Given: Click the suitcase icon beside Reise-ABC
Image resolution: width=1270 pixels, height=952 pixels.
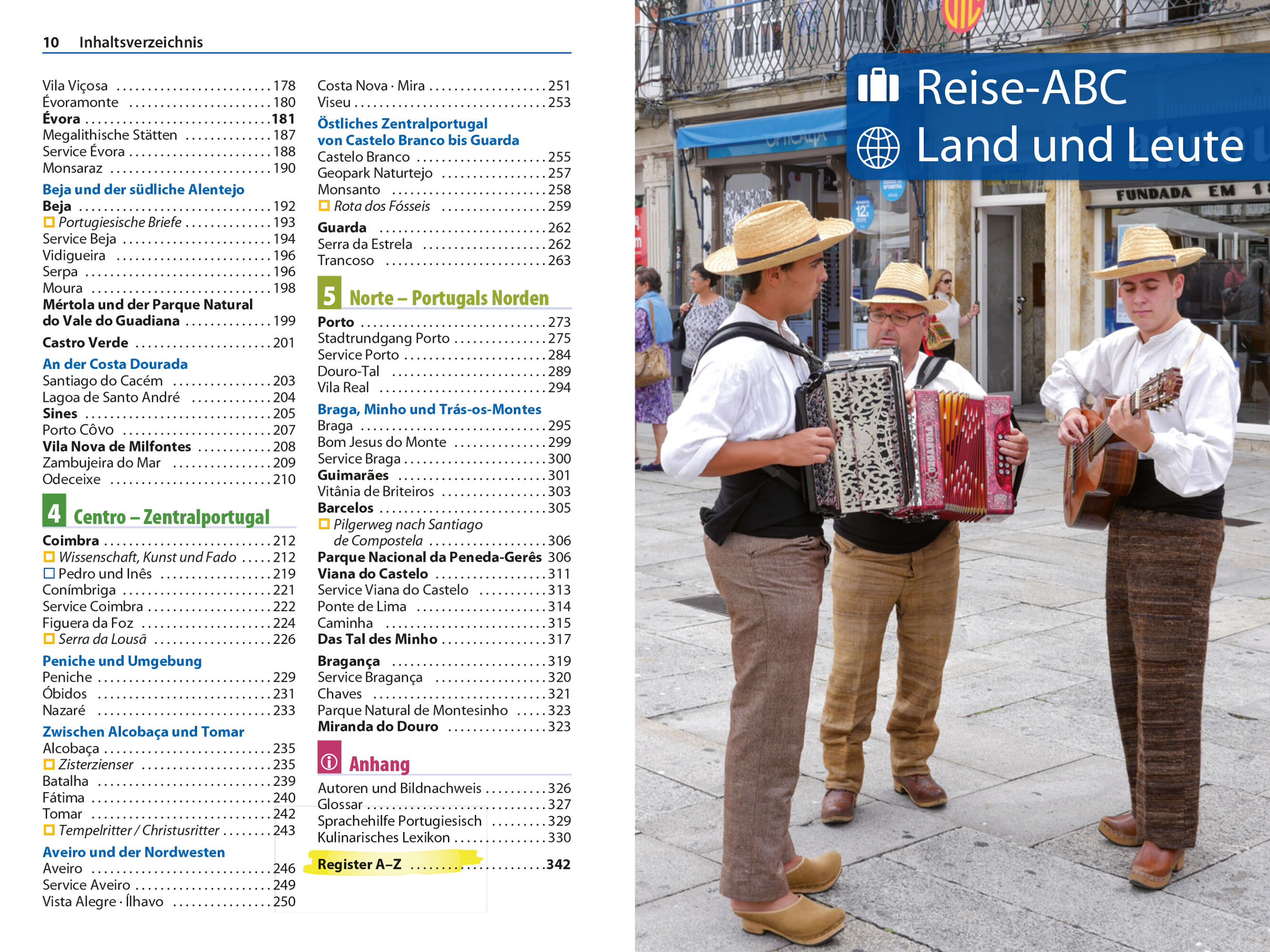Looking at the screenshot, I should (x=878, y=86).
